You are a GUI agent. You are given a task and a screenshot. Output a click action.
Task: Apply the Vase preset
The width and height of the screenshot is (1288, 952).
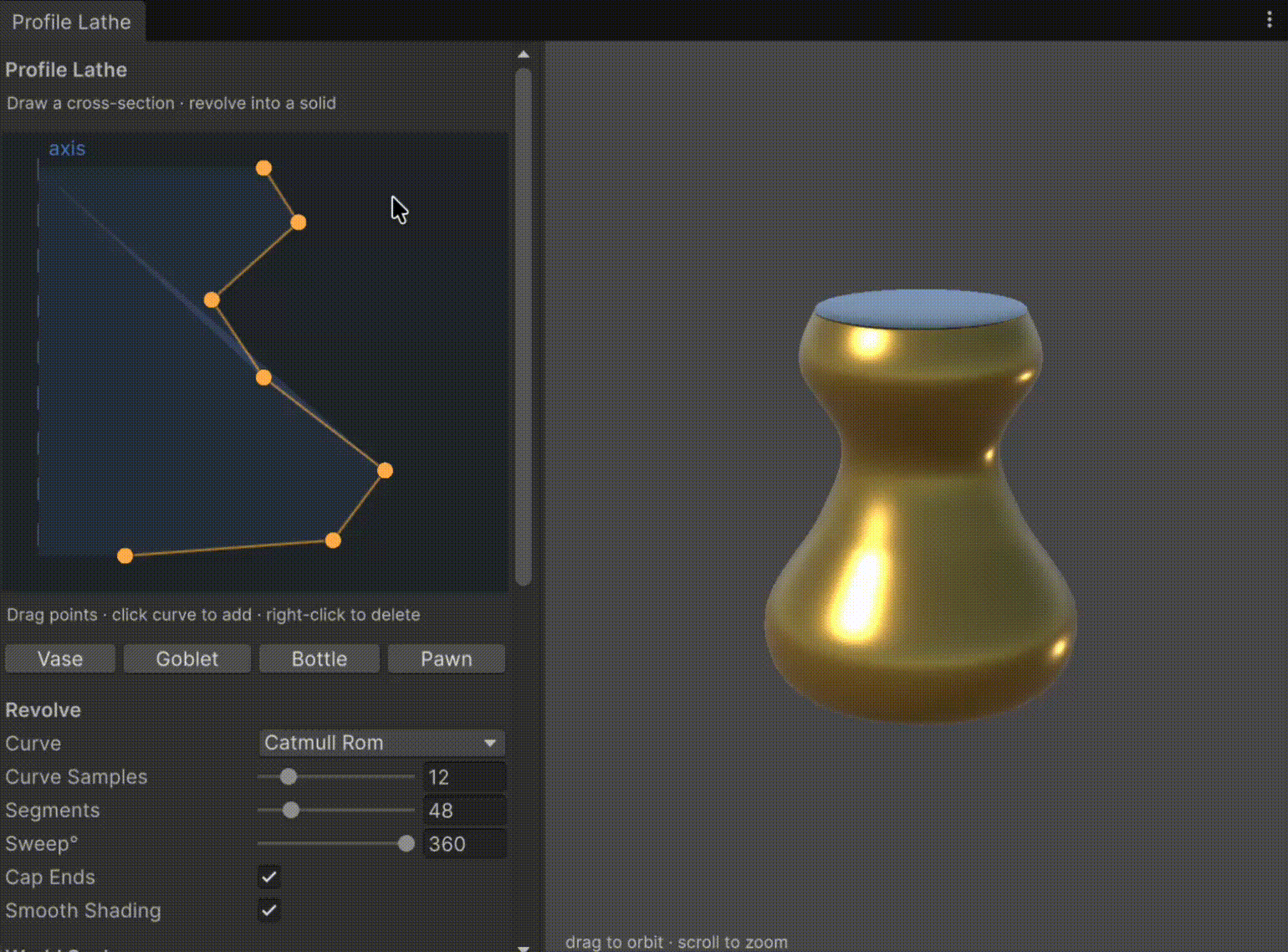(x=60, y=658)
